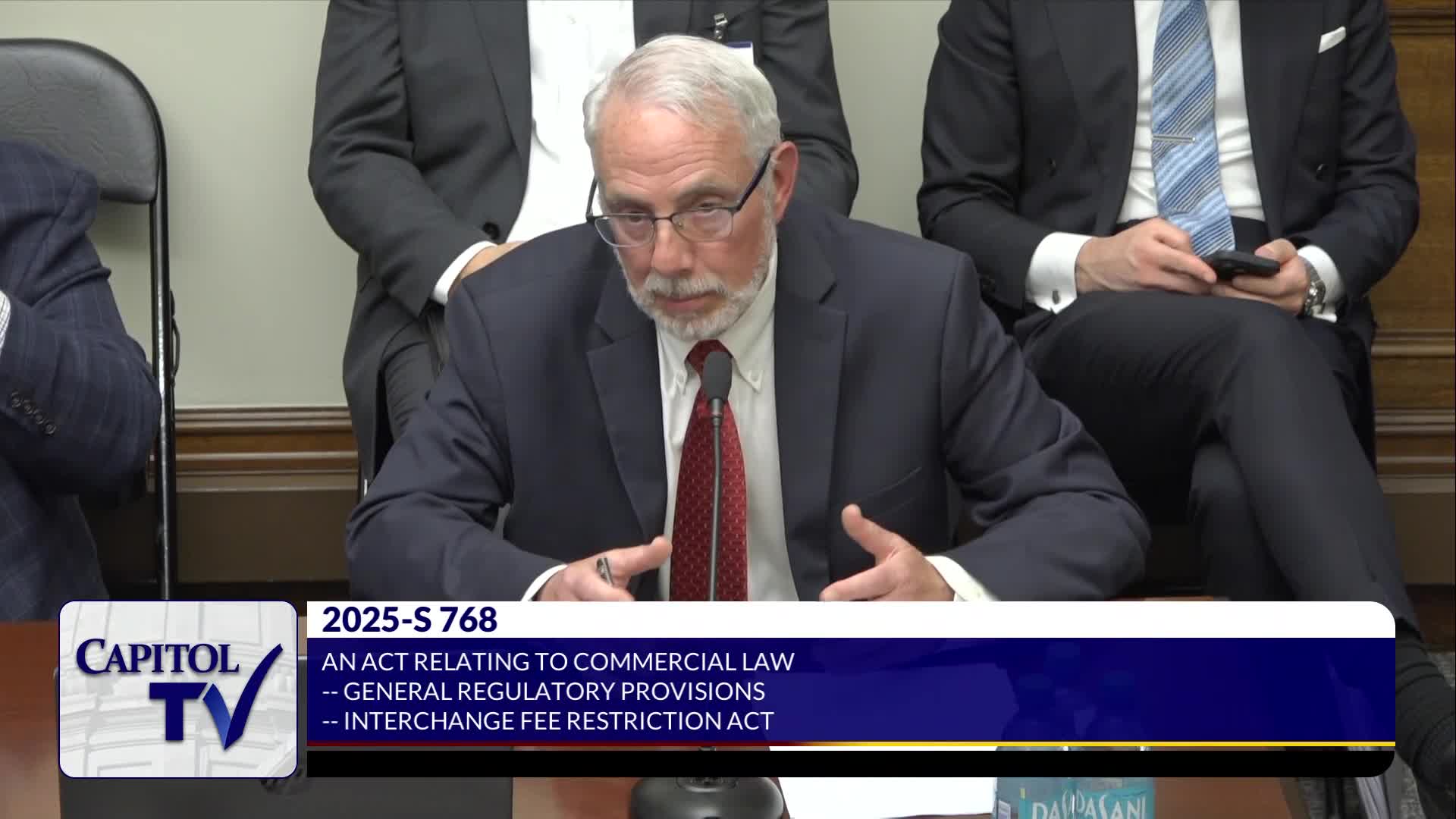1456x819 pixels.
Task: Click the 'AN ACT RELATING TO COMMERCIAL LAW' text
Action: tap(557, 661)
